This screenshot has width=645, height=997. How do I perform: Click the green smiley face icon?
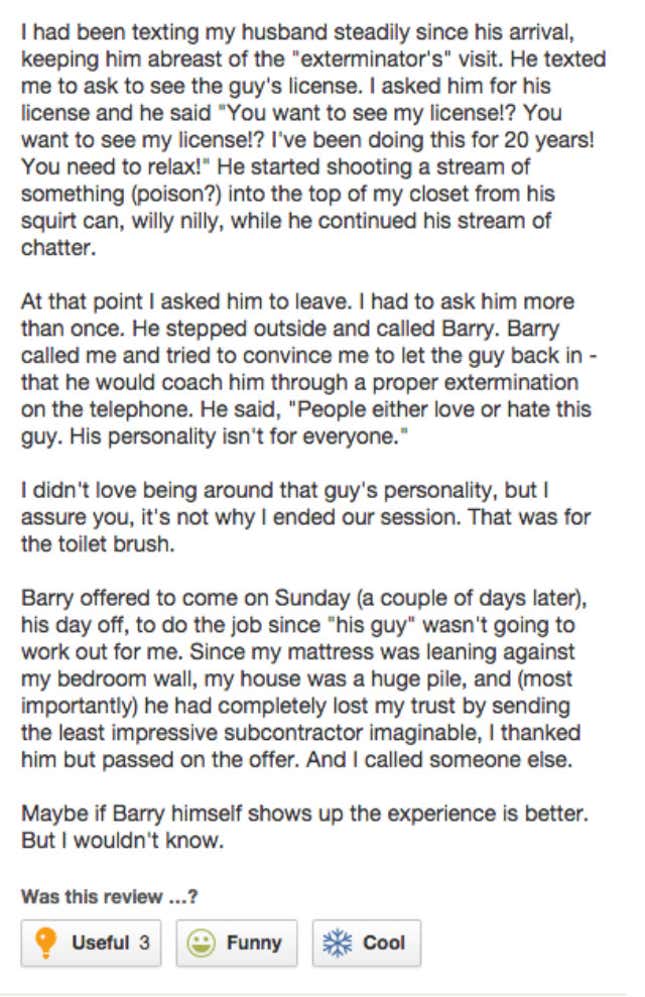[x=200, y=943]
